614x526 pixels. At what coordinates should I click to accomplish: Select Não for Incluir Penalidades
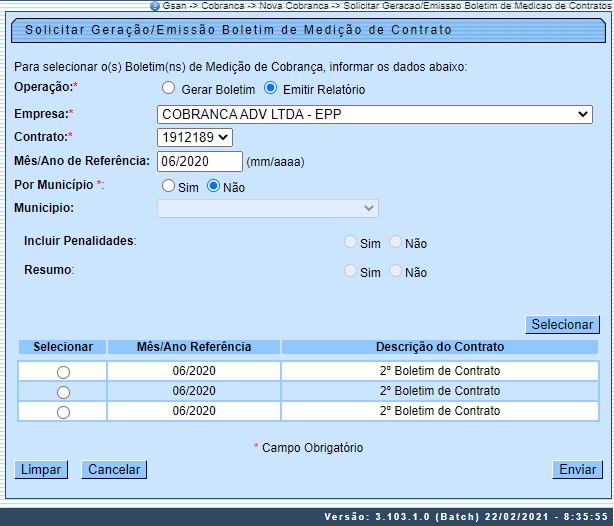[396, 242]
